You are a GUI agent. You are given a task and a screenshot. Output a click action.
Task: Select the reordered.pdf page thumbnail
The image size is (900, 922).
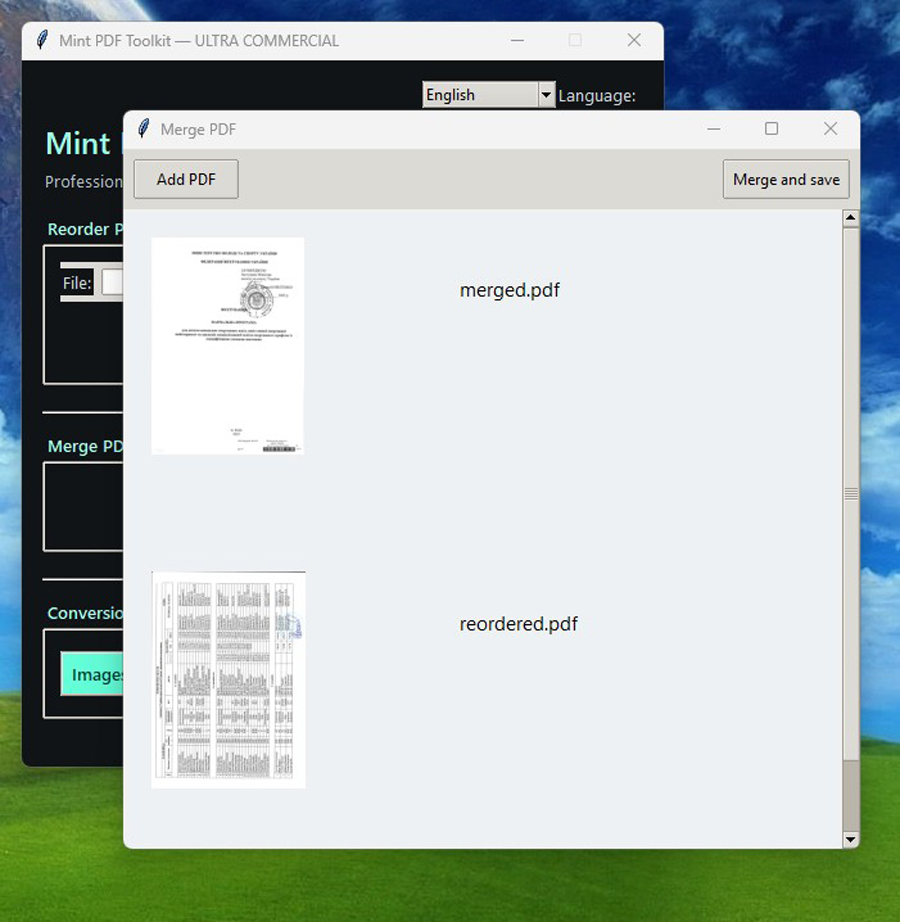227,679
